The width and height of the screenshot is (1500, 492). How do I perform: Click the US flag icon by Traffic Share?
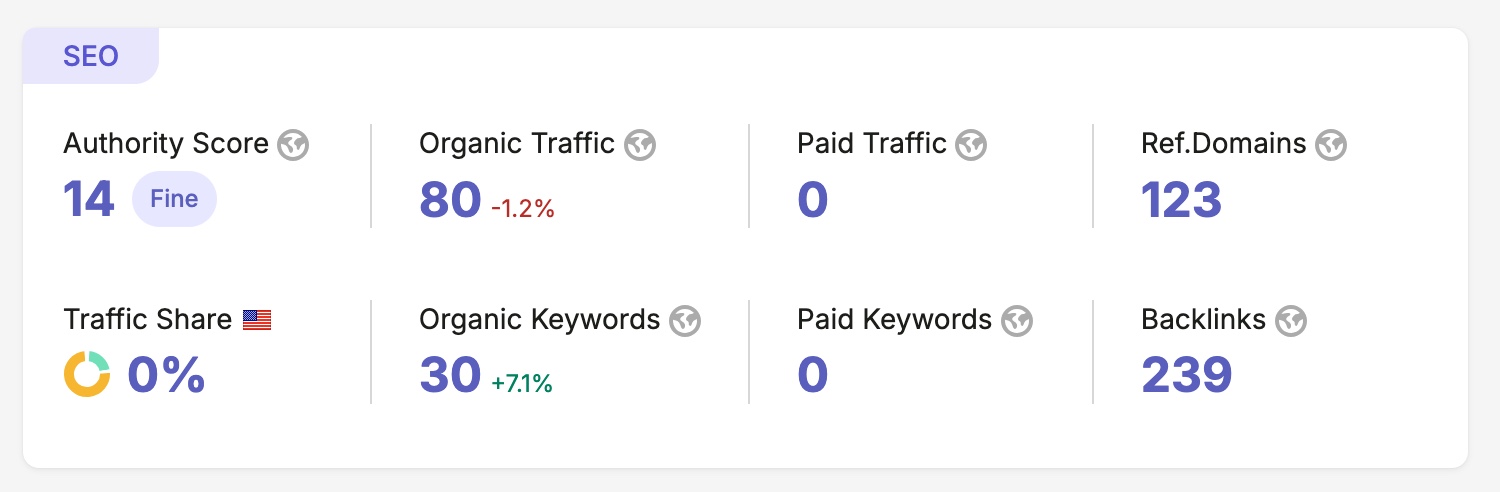(x=257, y=320)
